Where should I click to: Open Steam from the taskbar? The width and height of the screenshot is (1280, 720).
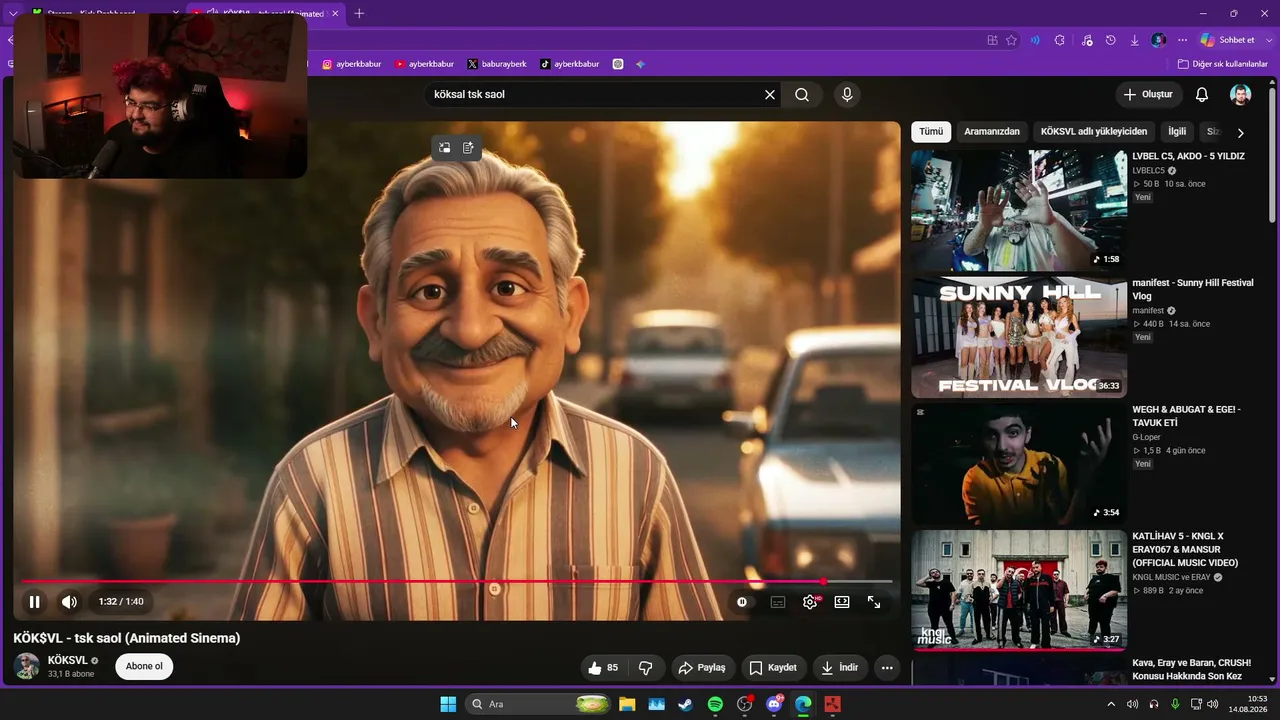pyautogui.click(x=685, y=704)
